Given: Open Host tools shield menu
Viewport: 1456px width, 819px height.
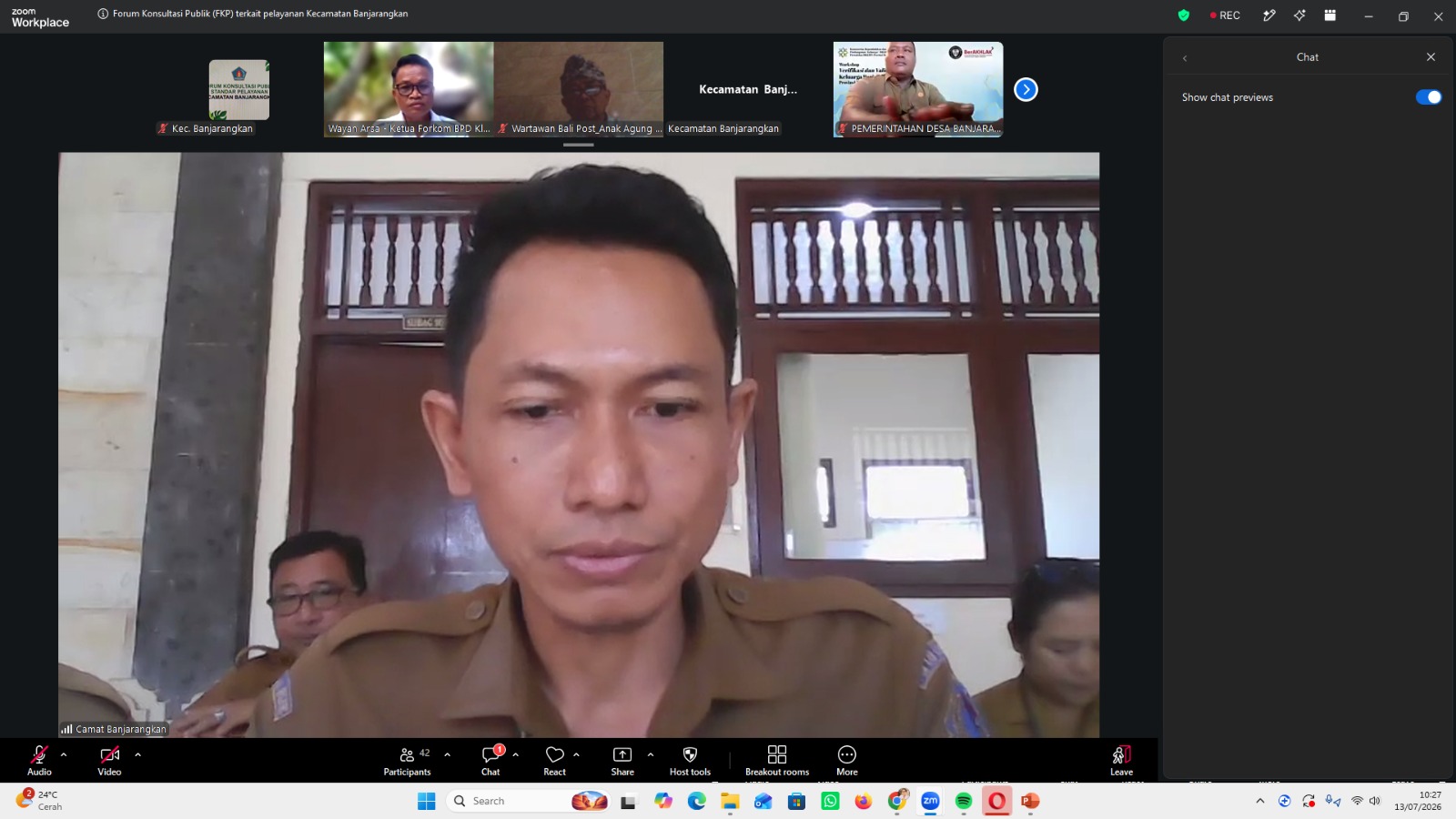Looking at the screenshot, I should tap(690, 761).
